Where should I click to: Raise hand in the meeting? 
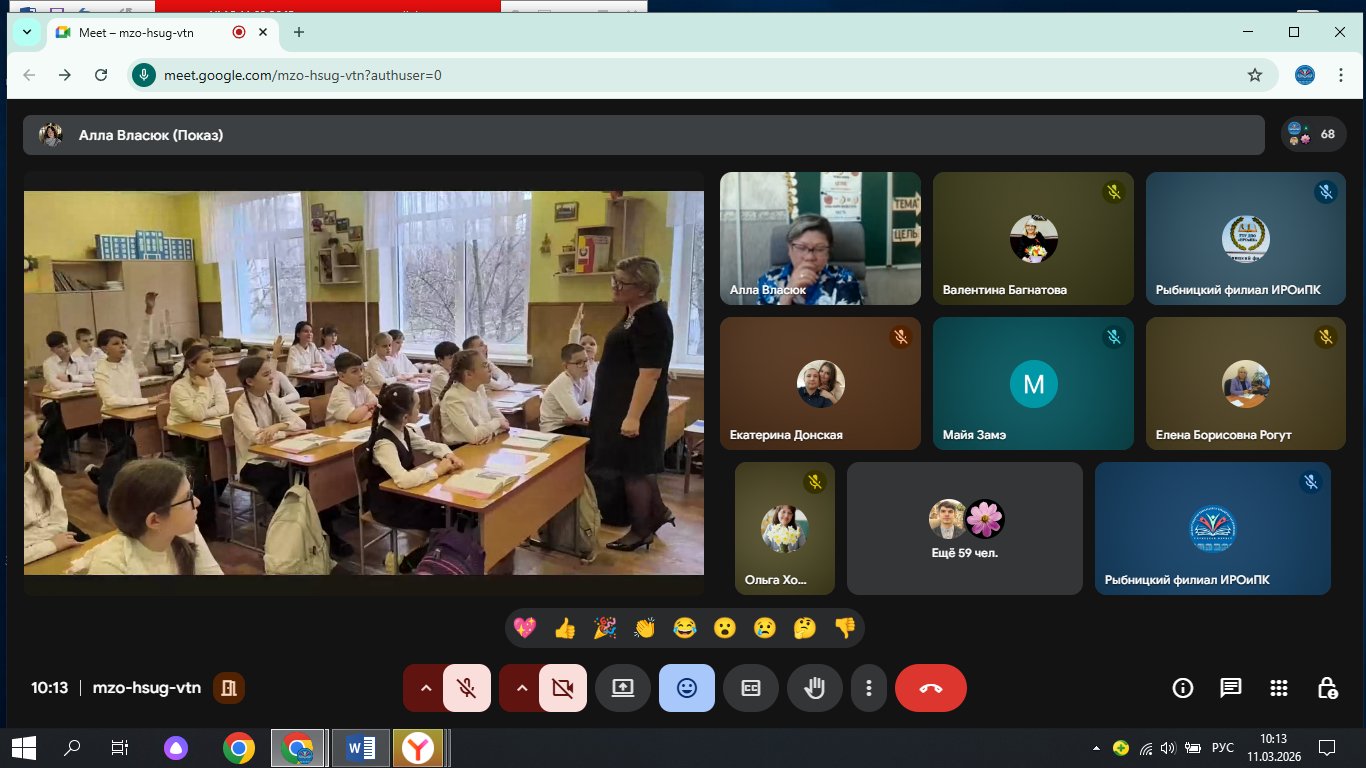(x=815, y=688)
